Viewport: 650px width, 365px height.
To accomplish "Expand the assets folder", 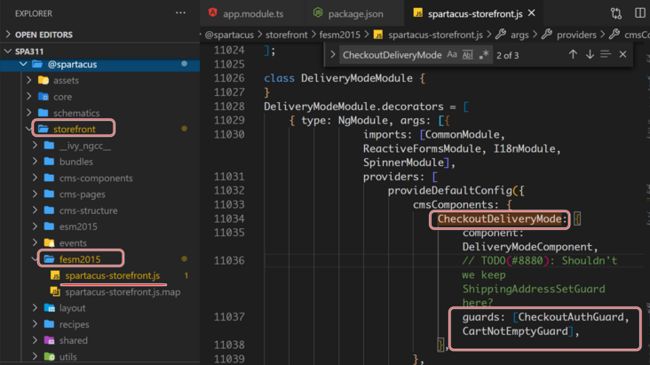I will tap(29, 80).
